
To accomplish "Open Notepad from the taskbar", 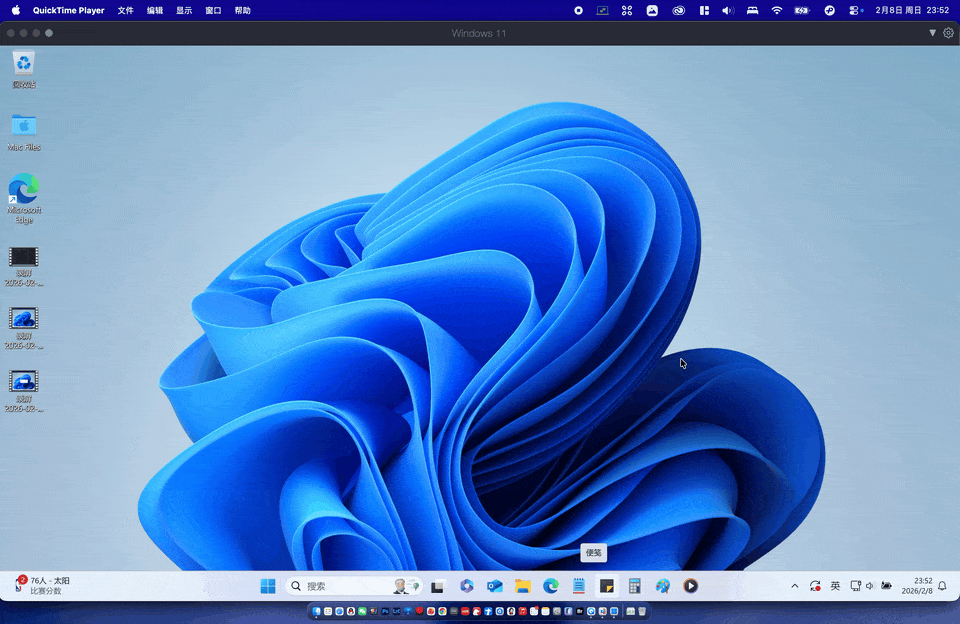I will (x=578, y=586).
